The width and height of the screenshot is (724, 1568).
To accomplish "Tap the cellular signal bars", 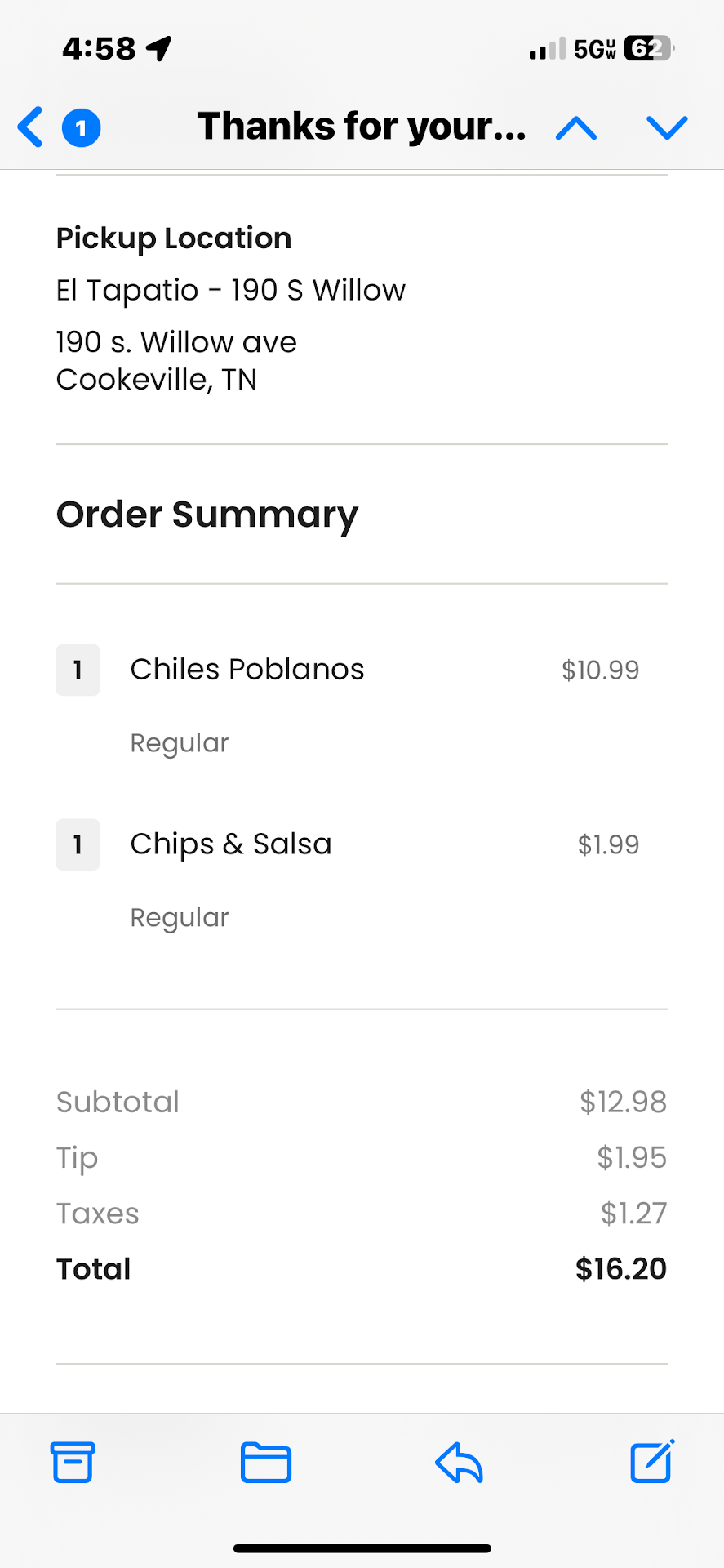I will point(547,50).
